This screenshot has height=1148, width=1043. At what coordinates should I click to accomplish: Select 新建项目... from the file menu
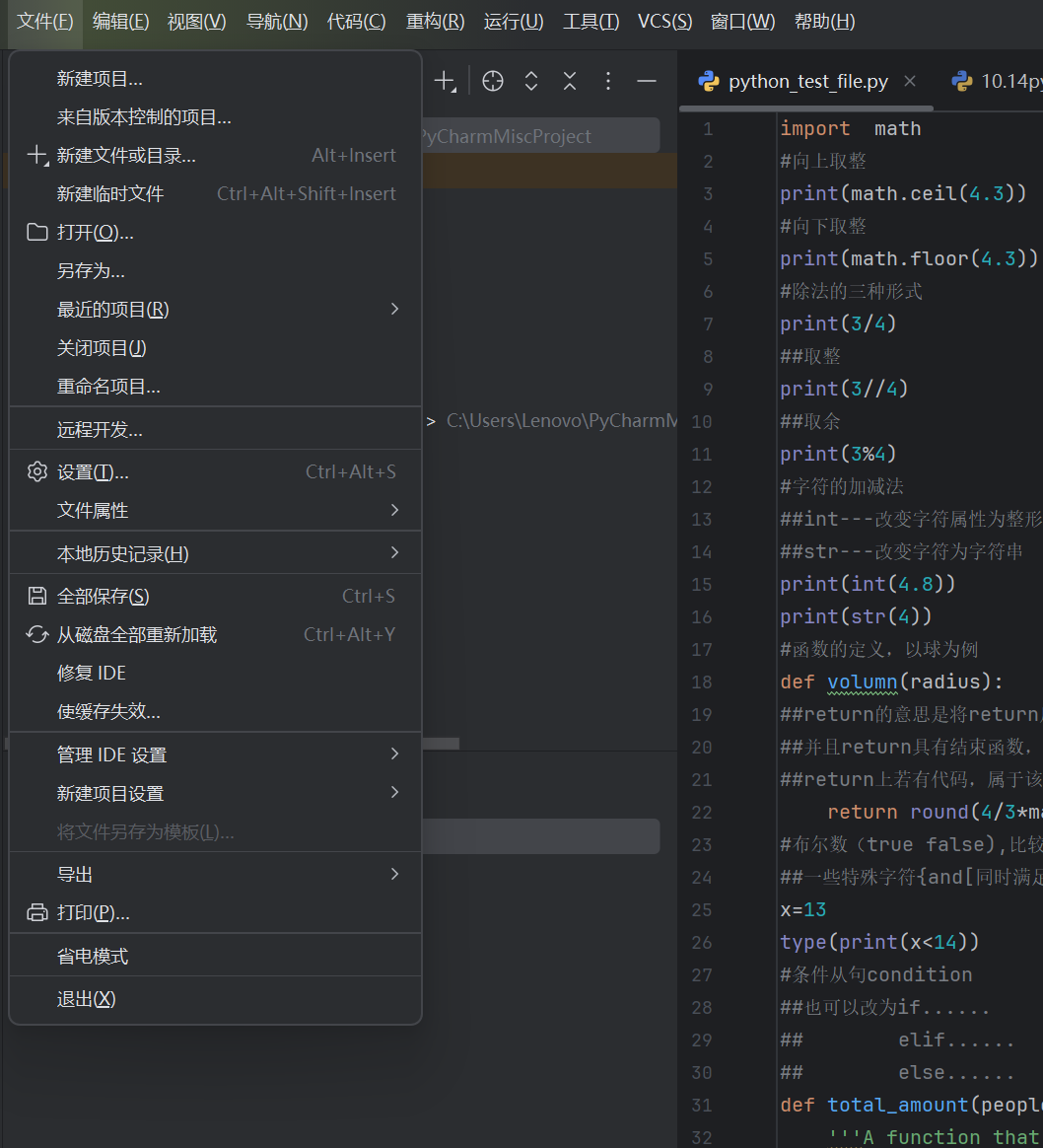click(x=215, y=78)
